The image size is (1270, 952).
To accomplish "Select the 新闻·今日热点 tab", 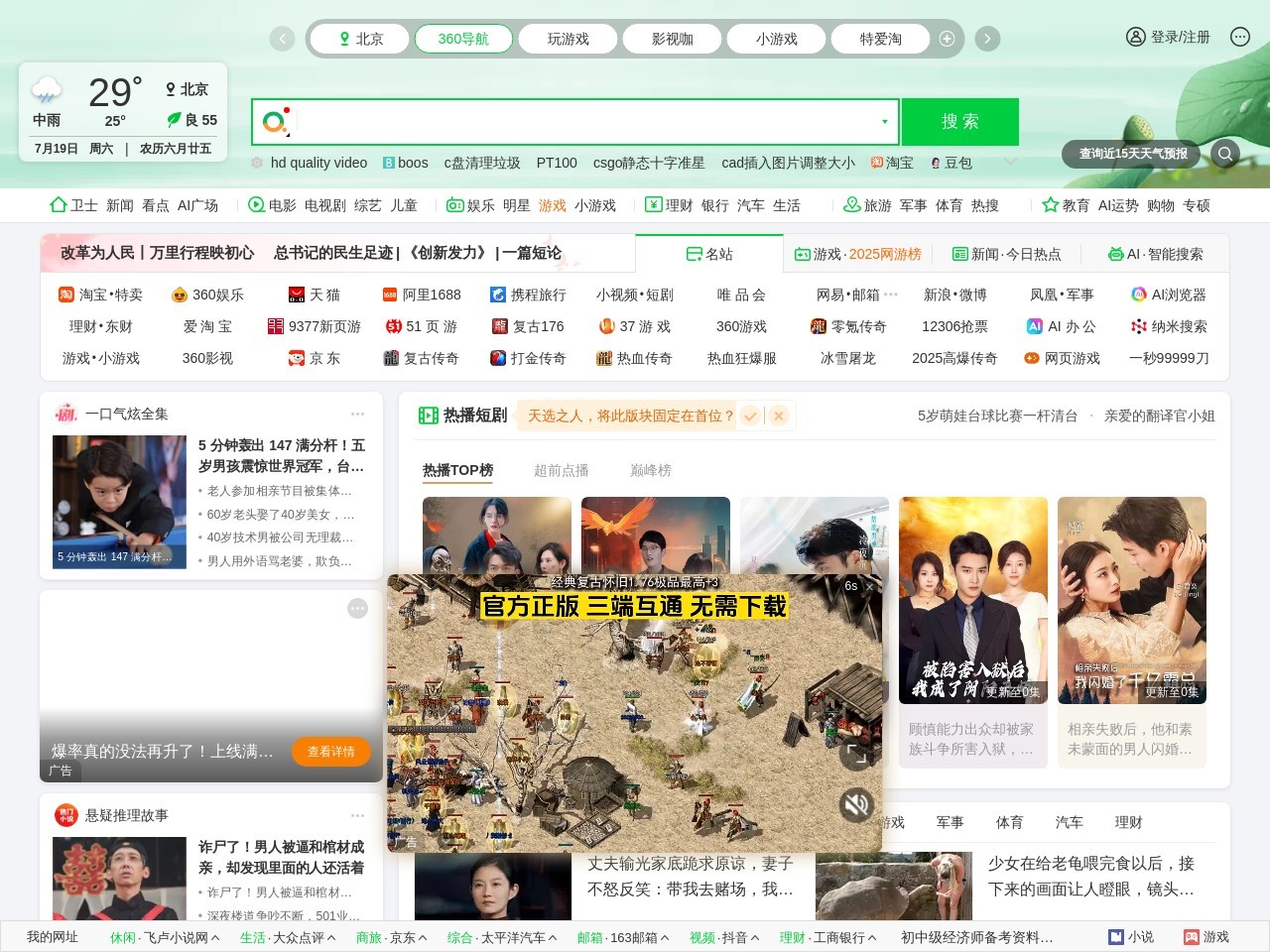I will 1006,254.
